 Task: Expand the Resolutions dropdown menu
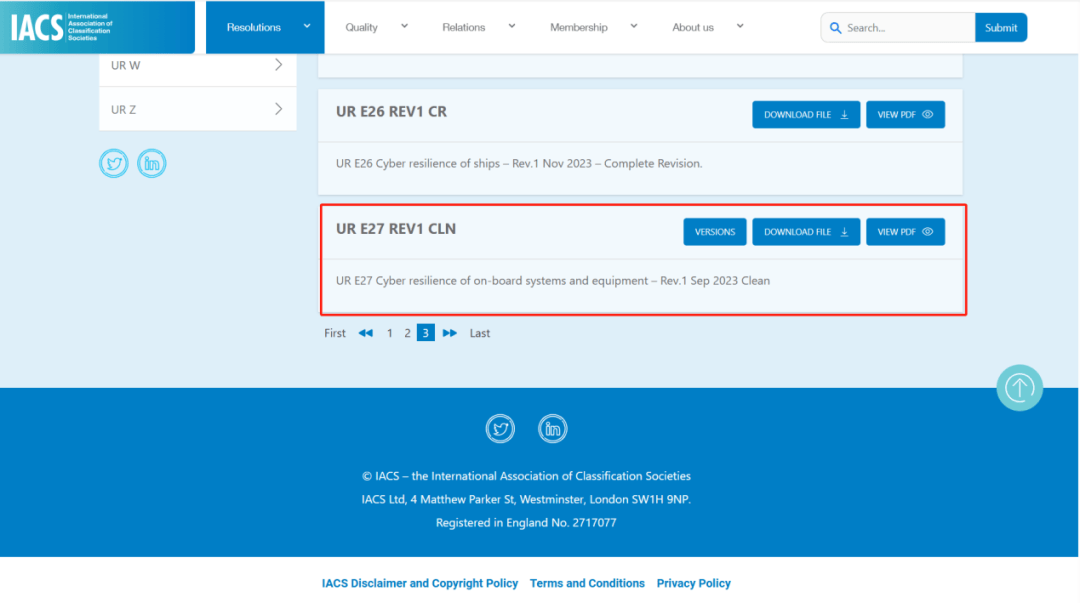coord(307,26)
